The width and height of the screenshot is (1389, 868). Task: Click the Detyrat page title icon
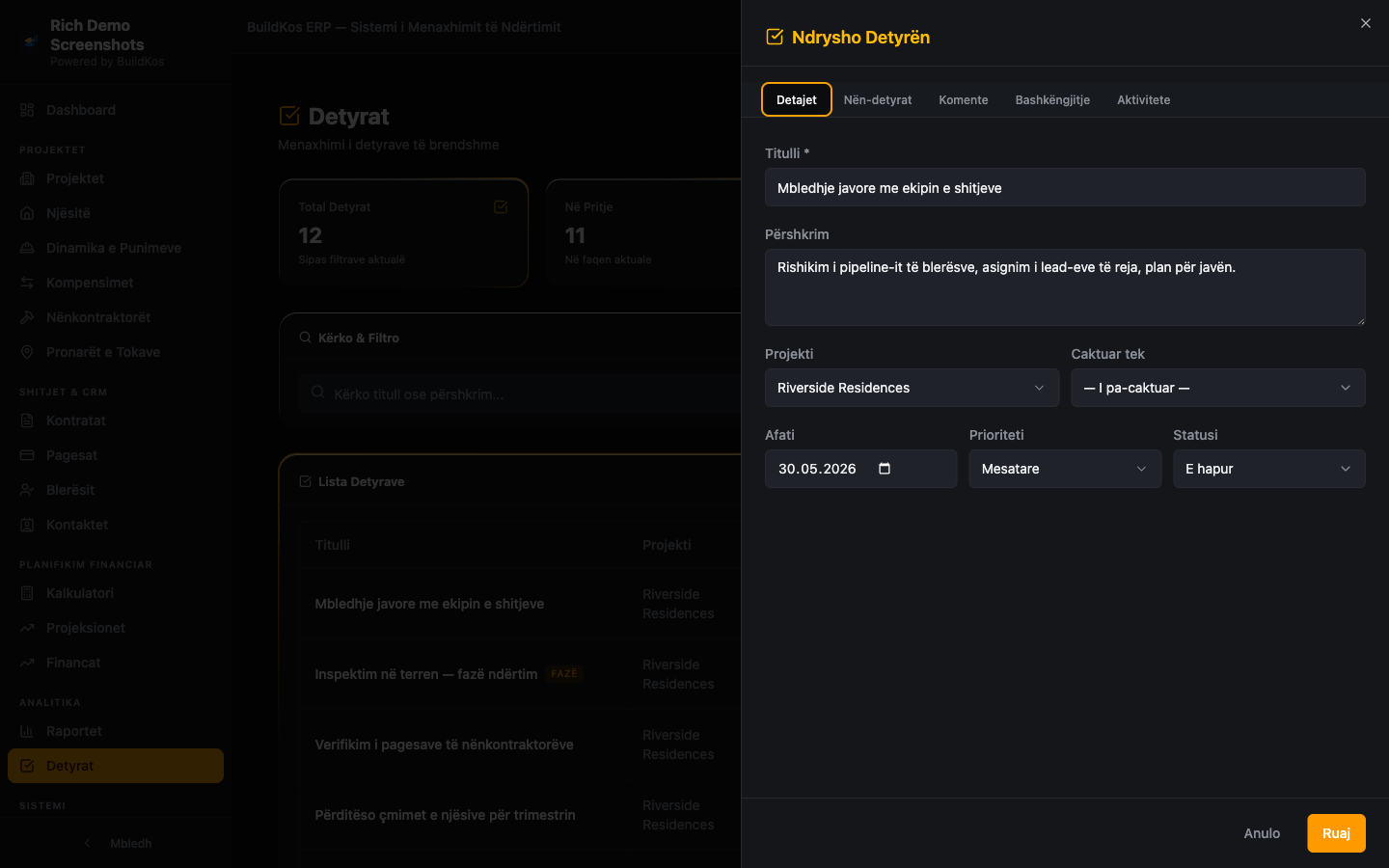click(289, 116)
